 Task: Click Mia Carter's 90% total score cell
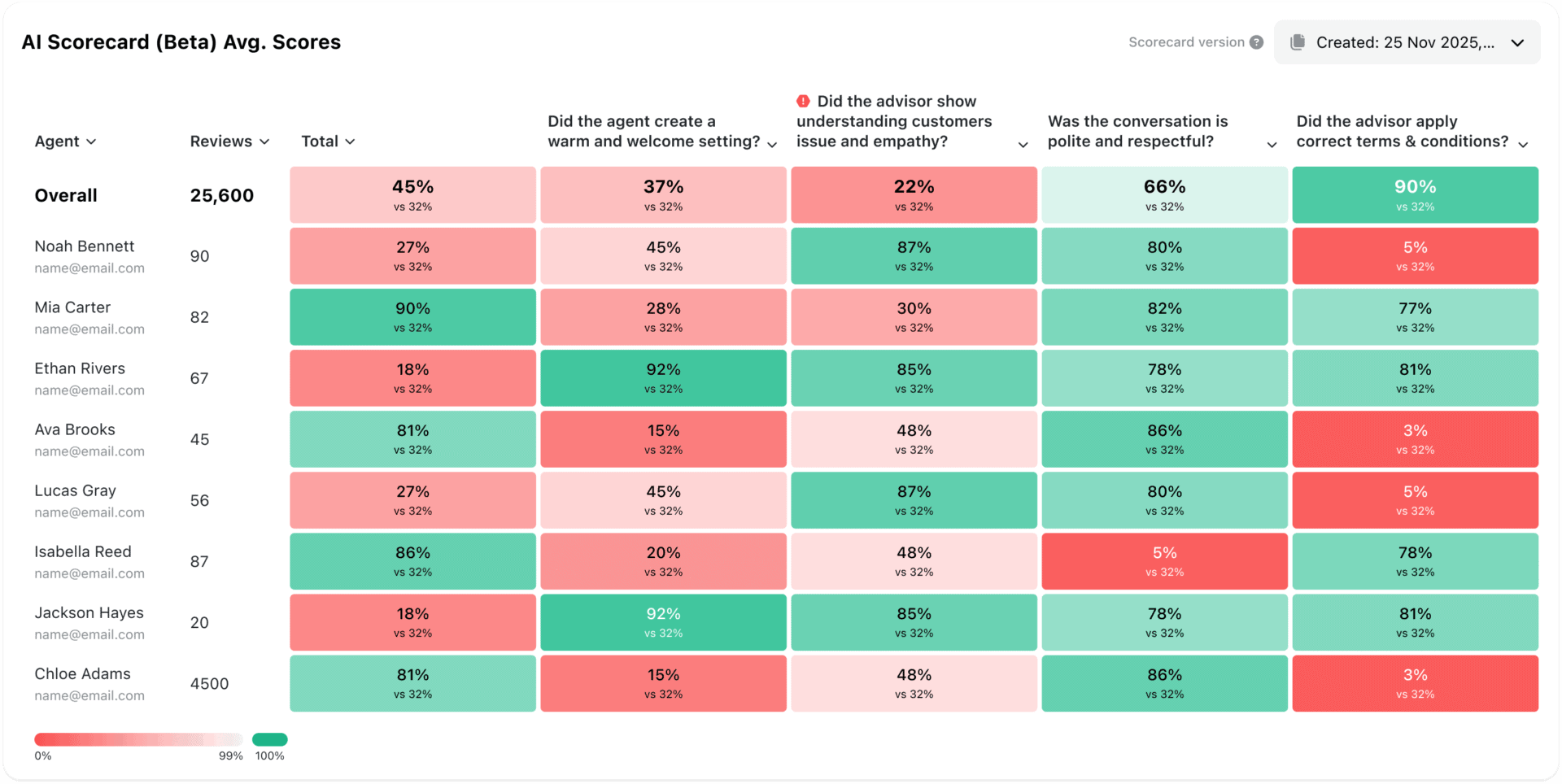(x=412, y=317)
